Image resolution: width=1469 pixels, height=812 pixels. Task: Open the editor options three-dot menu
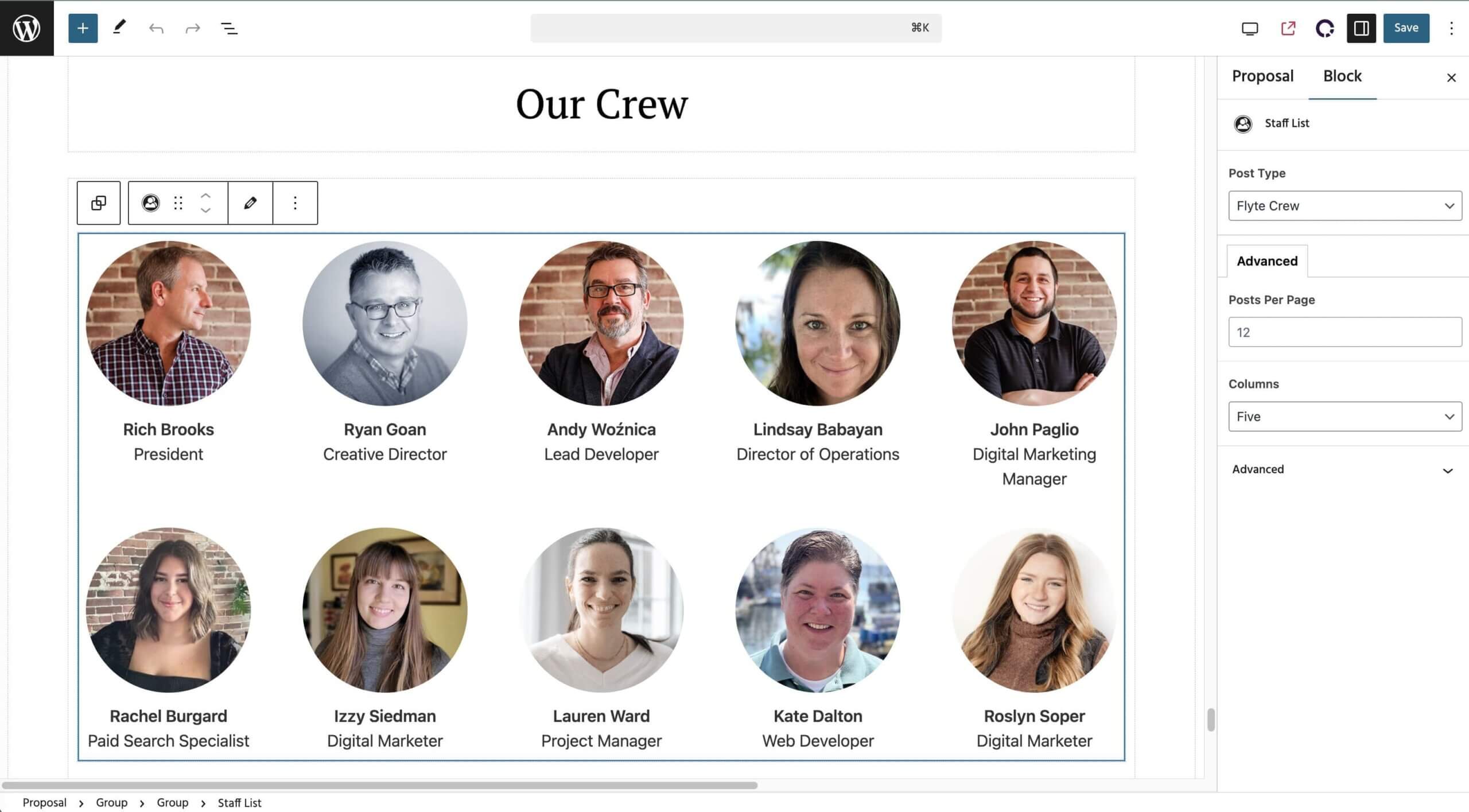[x=1451, y=28]
